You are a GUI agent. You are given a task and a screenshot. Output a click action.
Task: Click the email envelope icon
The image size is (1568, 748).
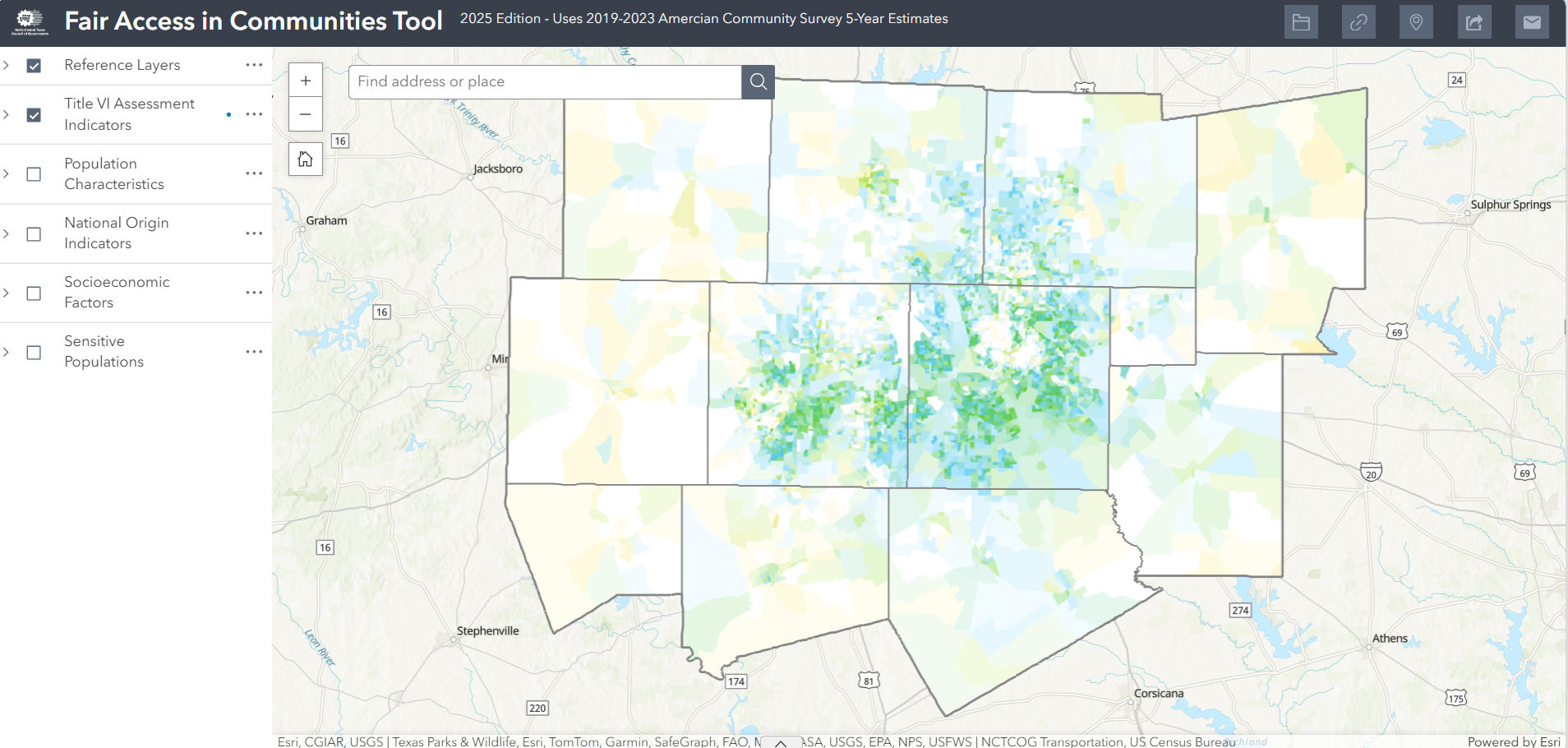point(1531,21)
